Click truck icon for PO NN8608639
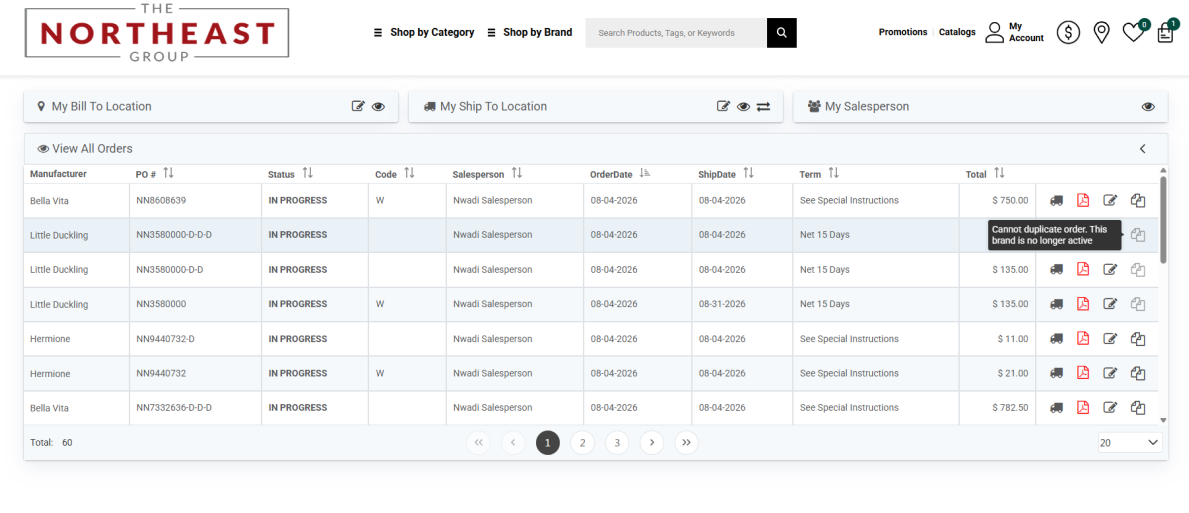 (1056, 201)
